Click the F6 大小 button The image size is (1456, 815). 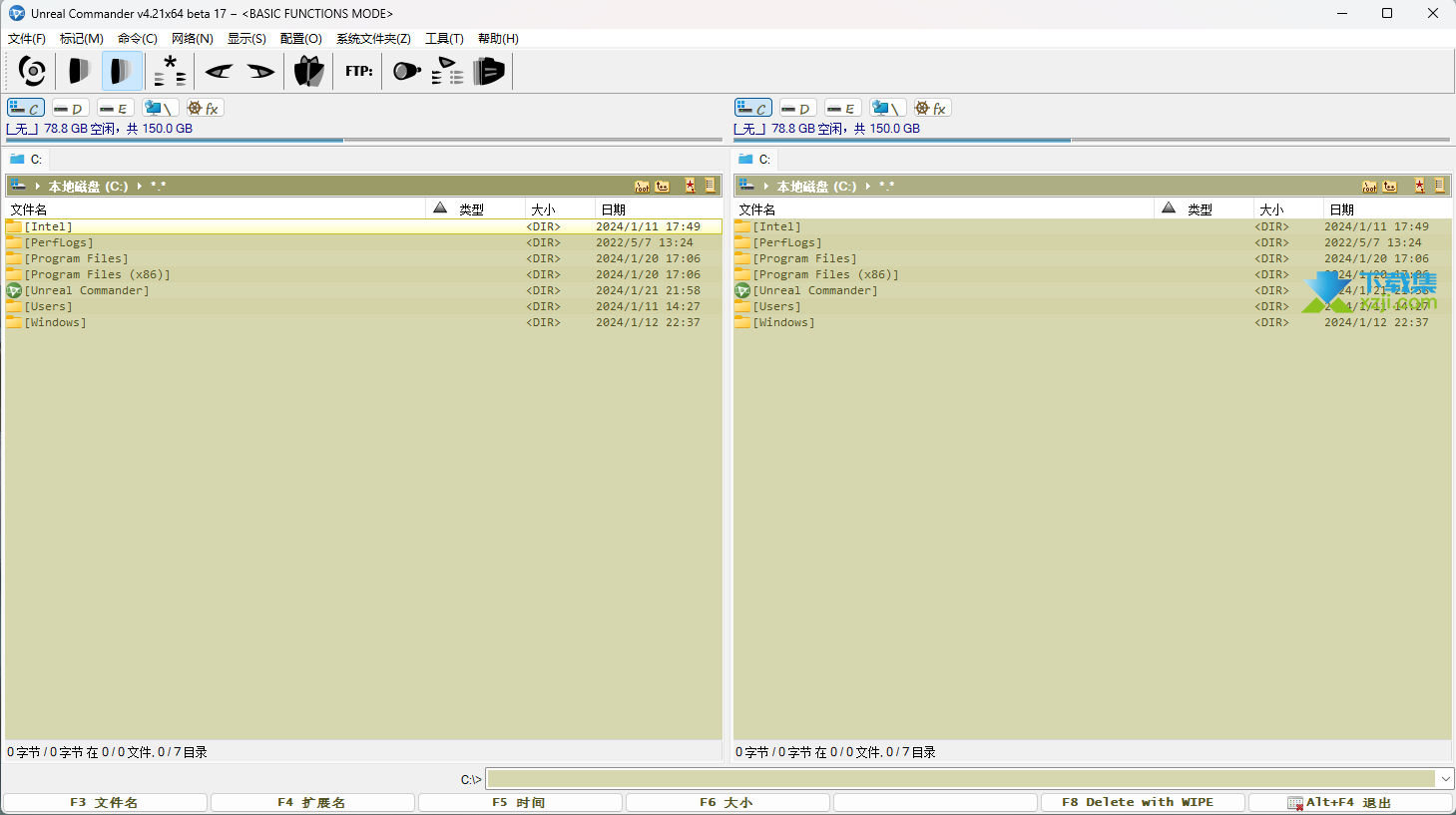point(728,803)
